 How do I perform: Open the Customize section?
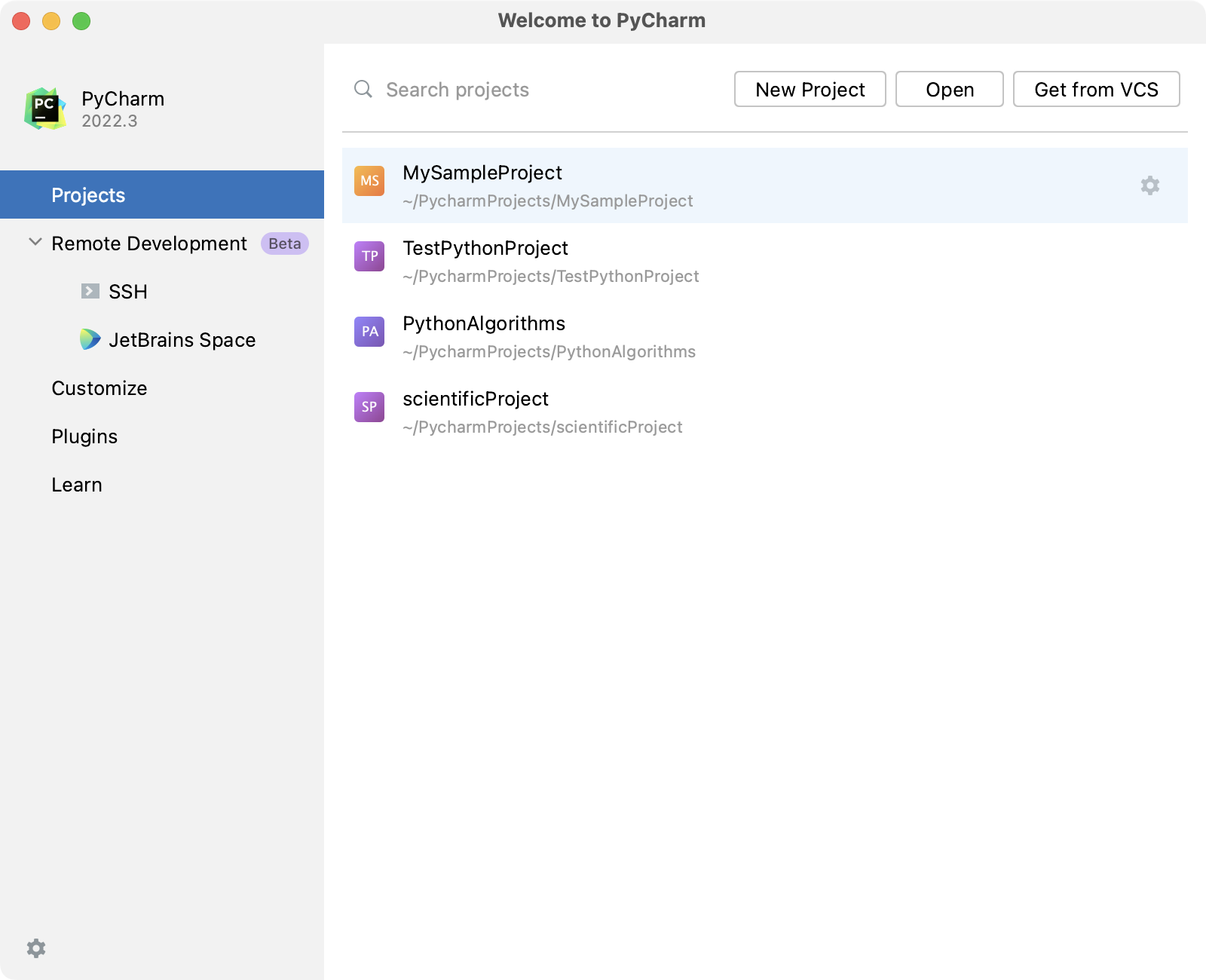pos(99,388)
